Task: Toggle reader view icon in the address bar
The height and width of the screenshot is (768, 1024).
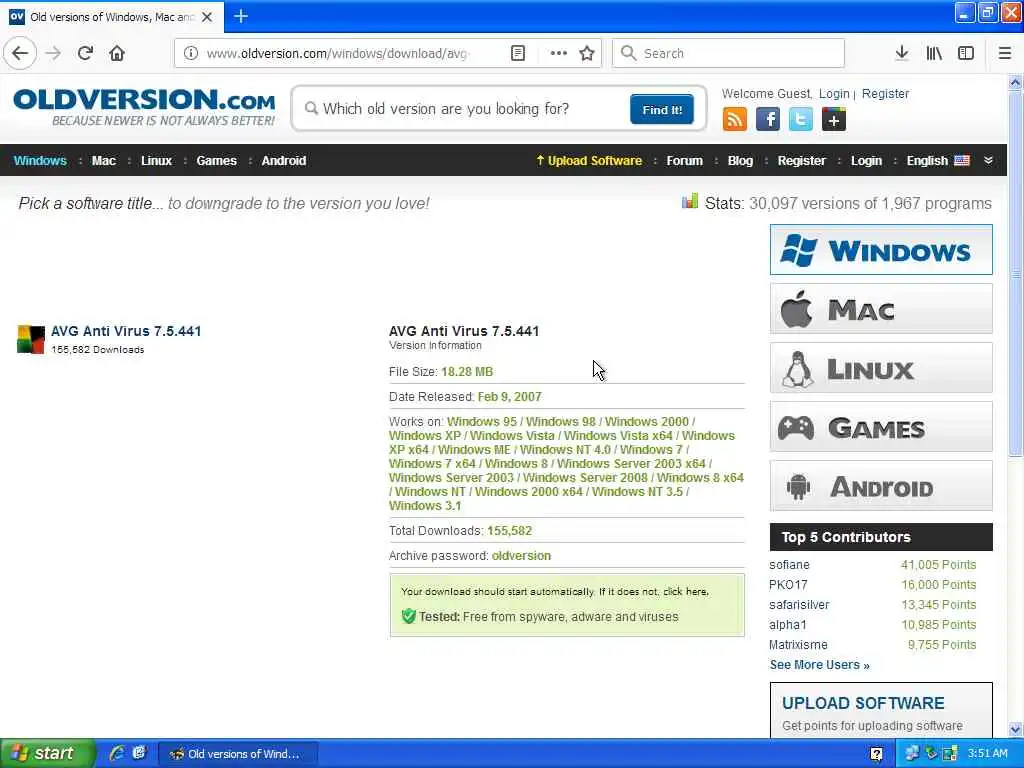Action: point(518,53)
